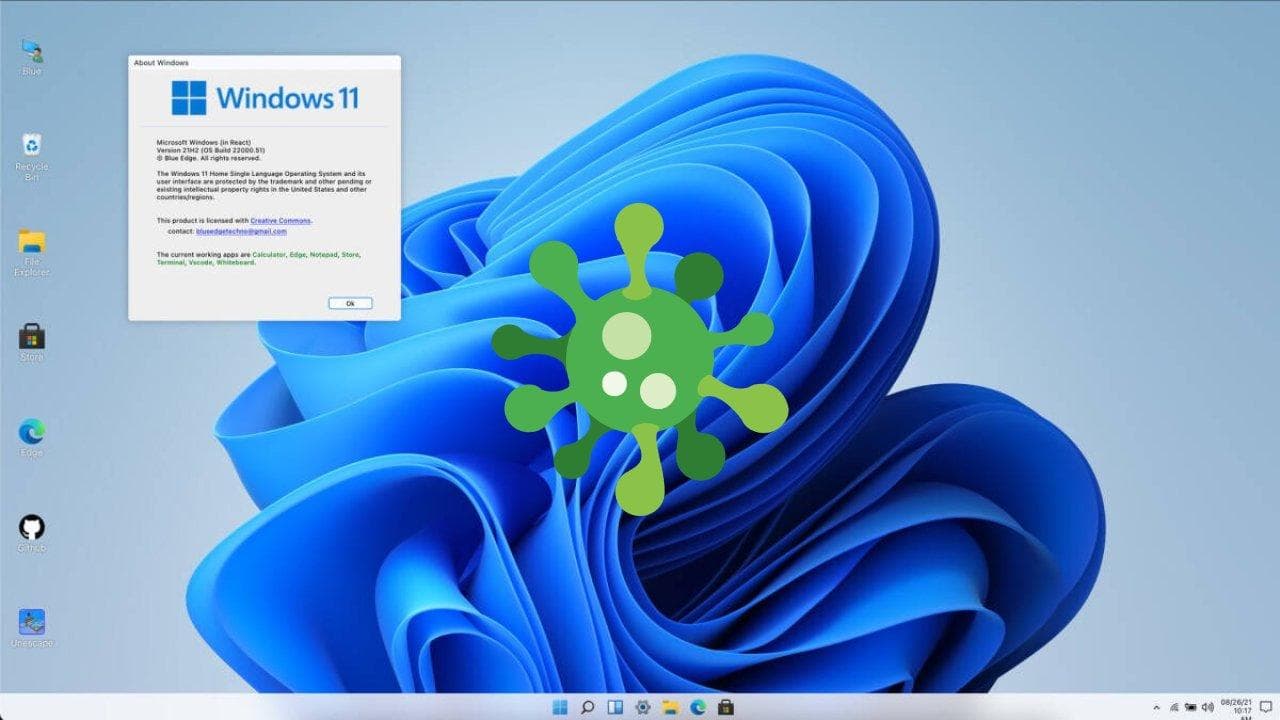The image size is (1280, 720).
Task: Open volume control from the system tray
Action: [x=1207, y=707]
